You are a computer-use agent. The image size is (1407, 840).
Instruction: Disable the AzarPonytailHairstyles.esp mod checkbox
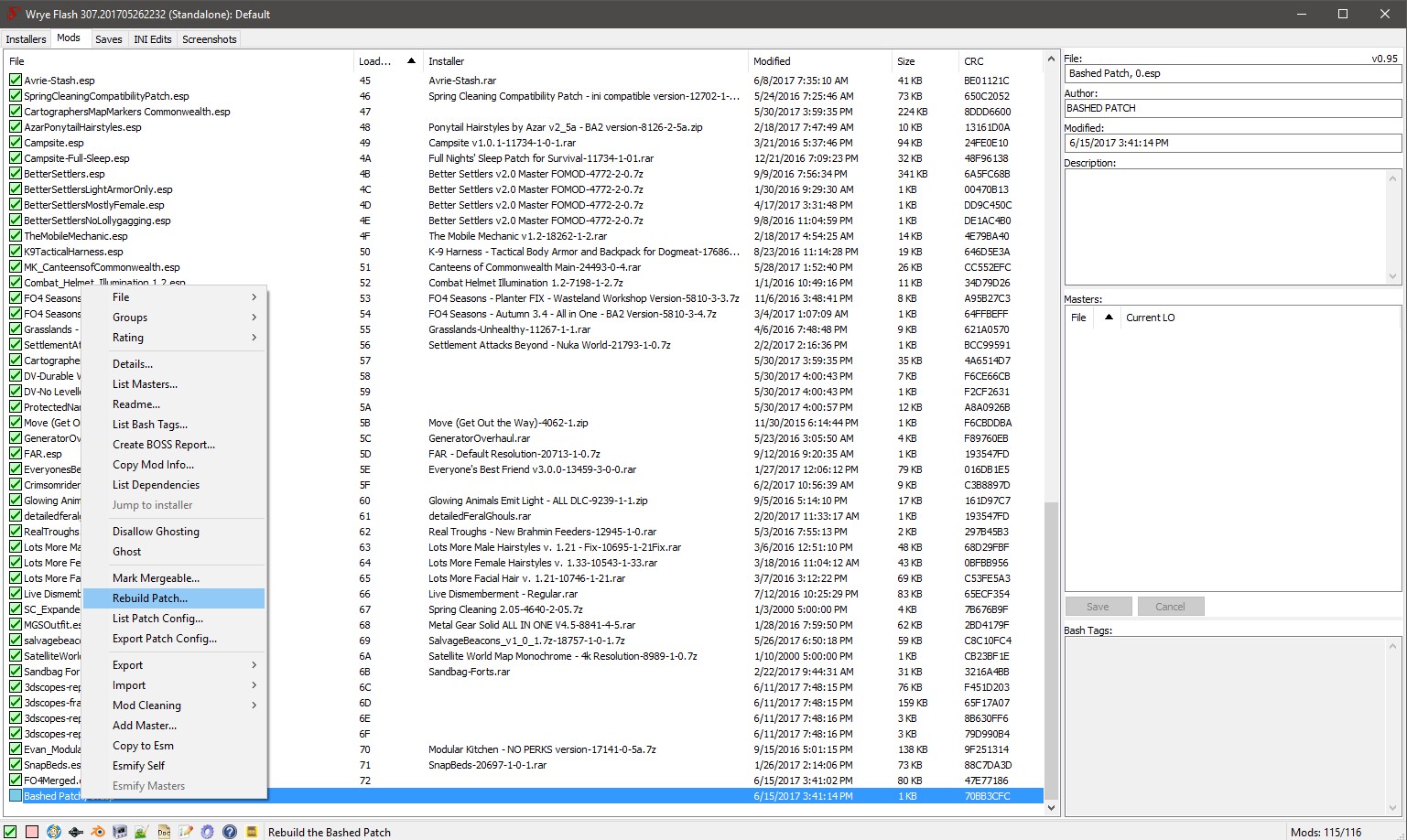tap(16, 127)
